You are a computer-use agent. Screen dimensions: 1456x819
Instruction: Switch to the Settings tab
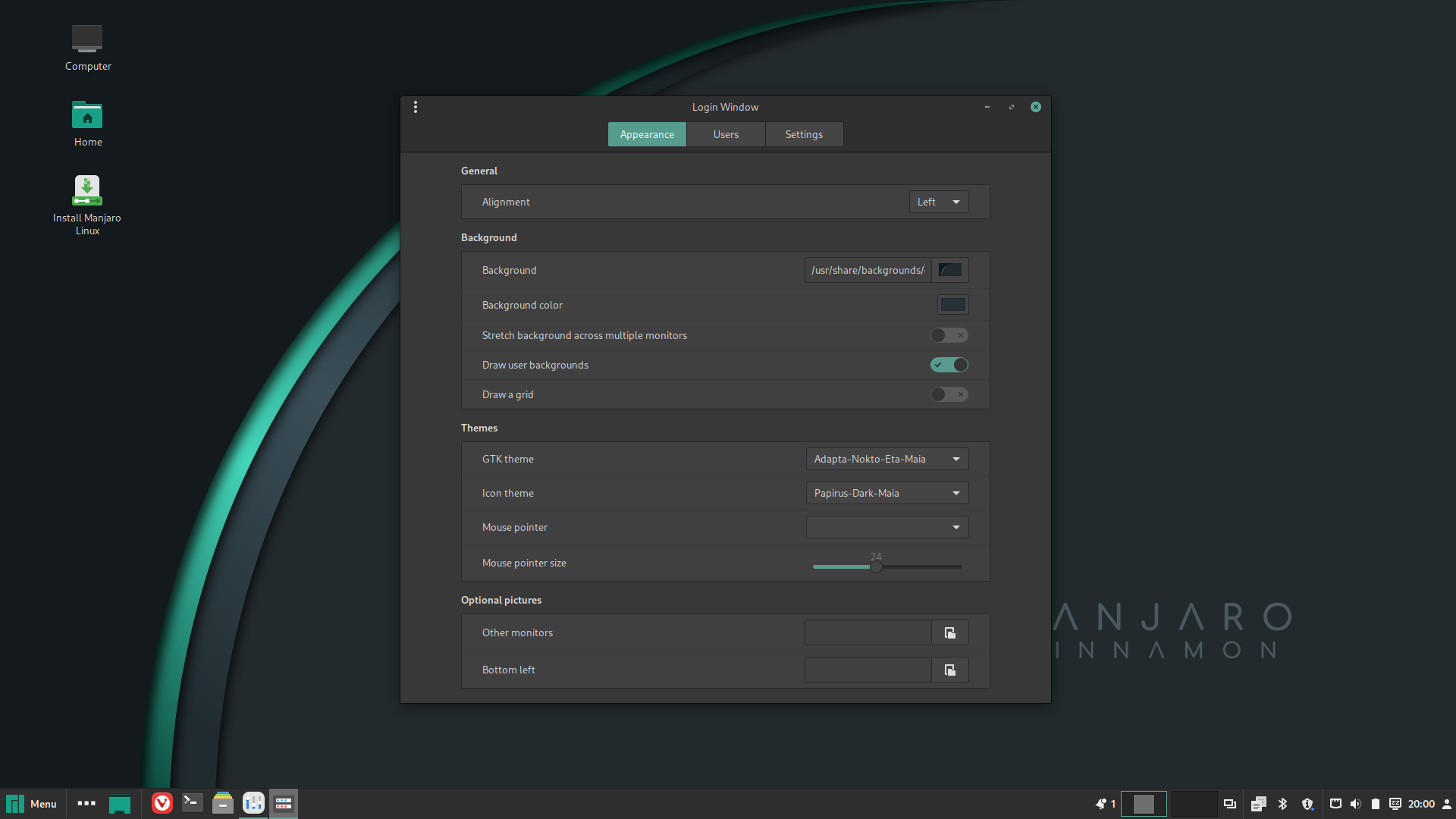pyautogui.click(x=804, y=134)
